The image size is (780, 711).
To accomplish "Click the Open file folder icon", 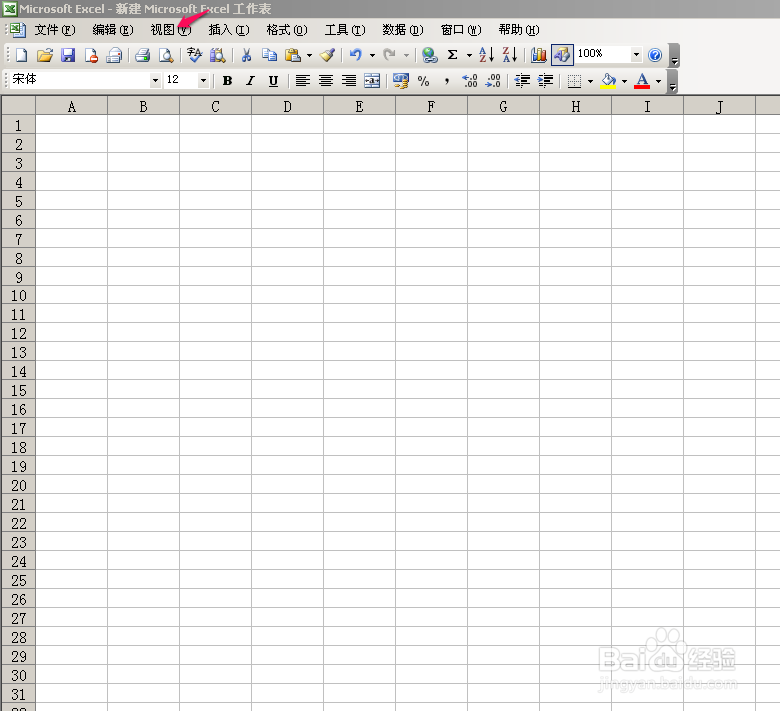I will 45,55.
